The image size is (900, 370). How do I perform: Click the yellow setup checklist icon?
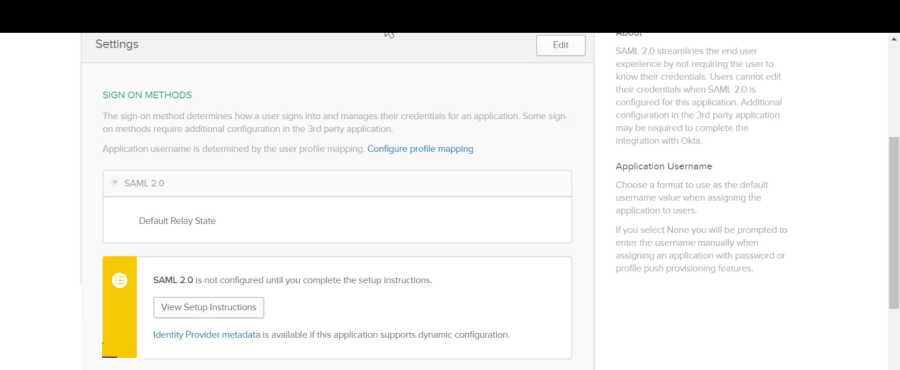pos(119,281)
